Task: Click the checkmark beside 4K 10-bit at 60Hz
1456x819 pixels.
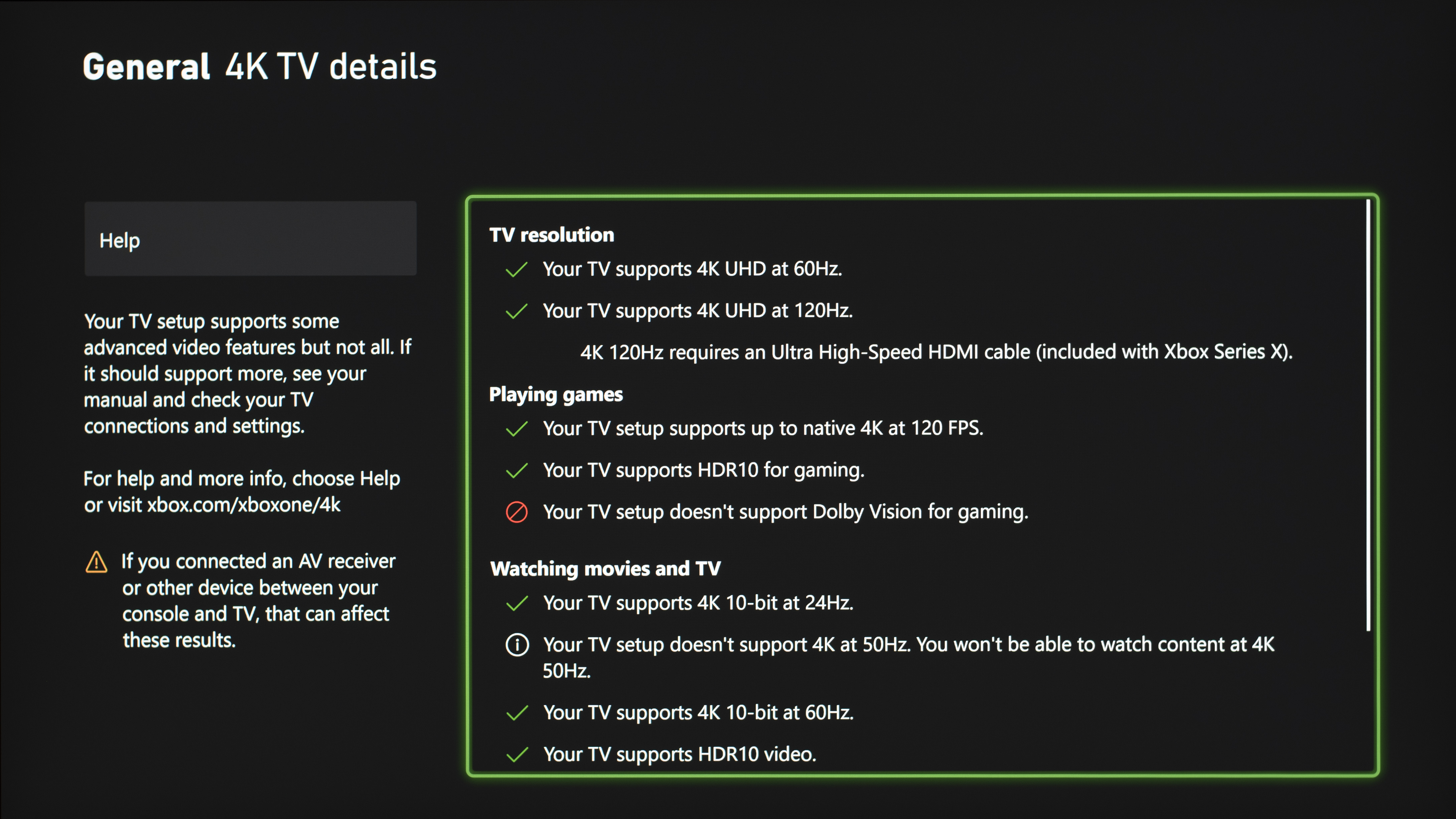Action: point(517,713)
